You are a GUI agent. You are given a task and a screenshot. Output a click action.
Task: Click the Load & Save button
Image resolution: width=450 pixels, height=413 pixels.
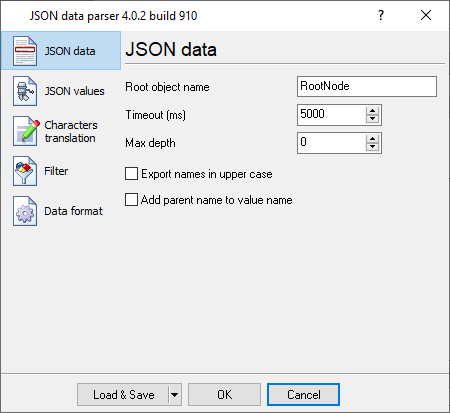(x=123, y=395)
